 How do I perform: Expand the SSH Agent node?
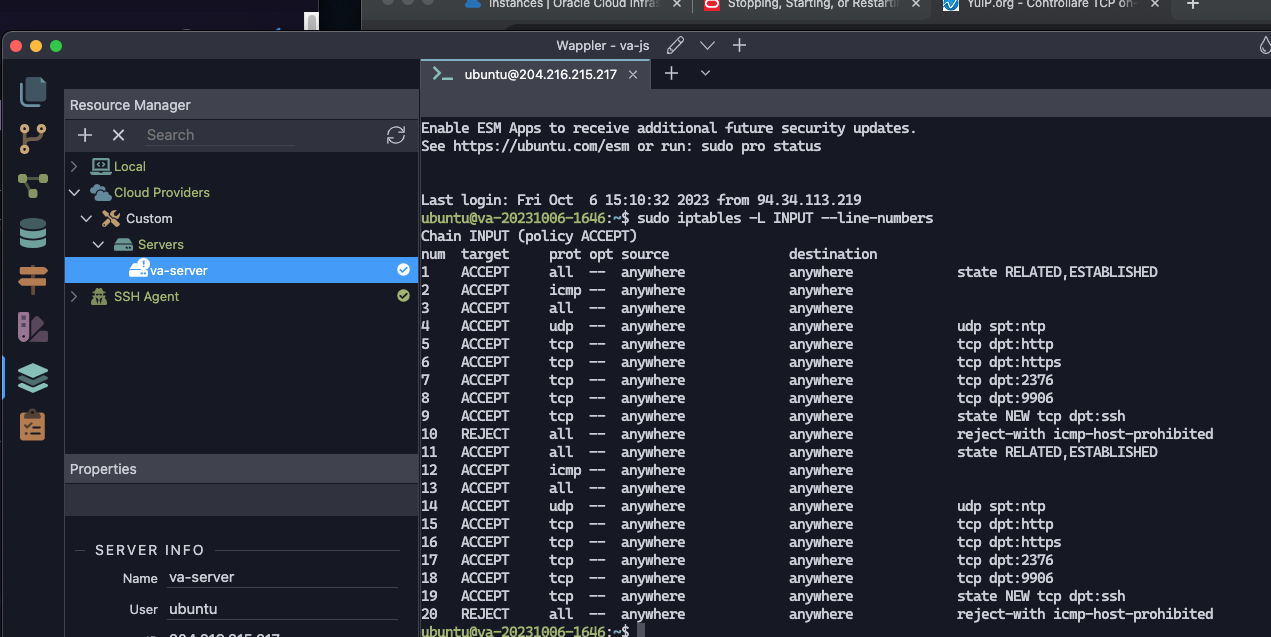74,296
